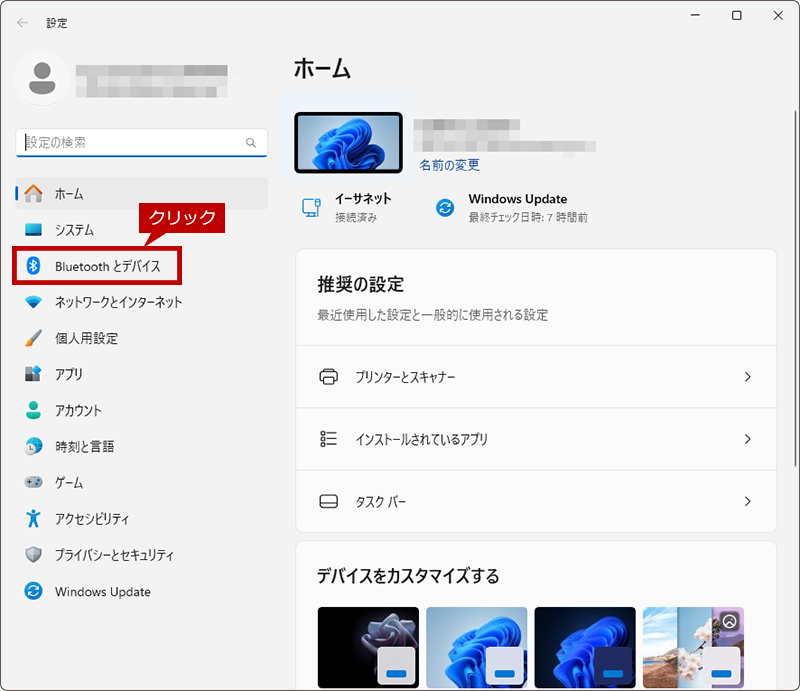The height and width of the screenshot is (691, 800).
Task: Click the Bluetooth icon in the sidebar
Action: tap(33, 266)
